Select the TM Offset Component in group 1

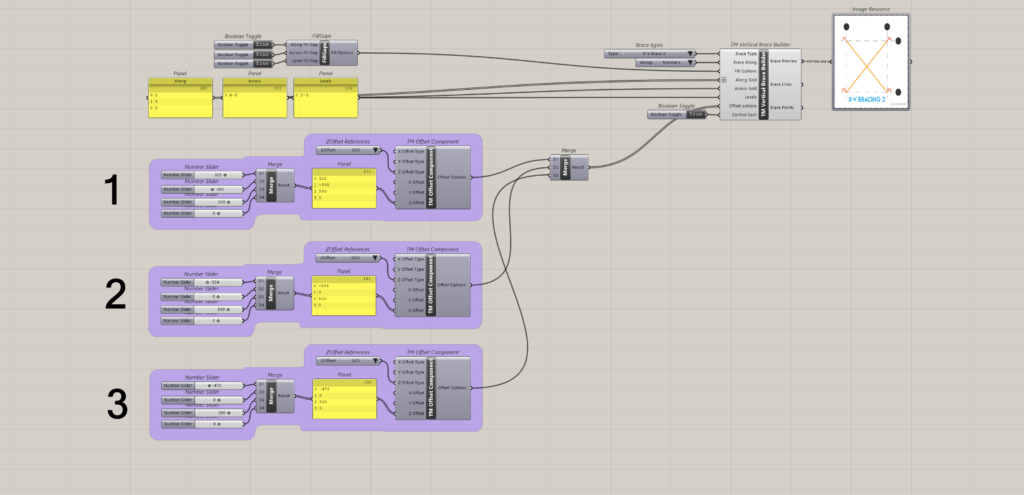click(x=431, y=177)
